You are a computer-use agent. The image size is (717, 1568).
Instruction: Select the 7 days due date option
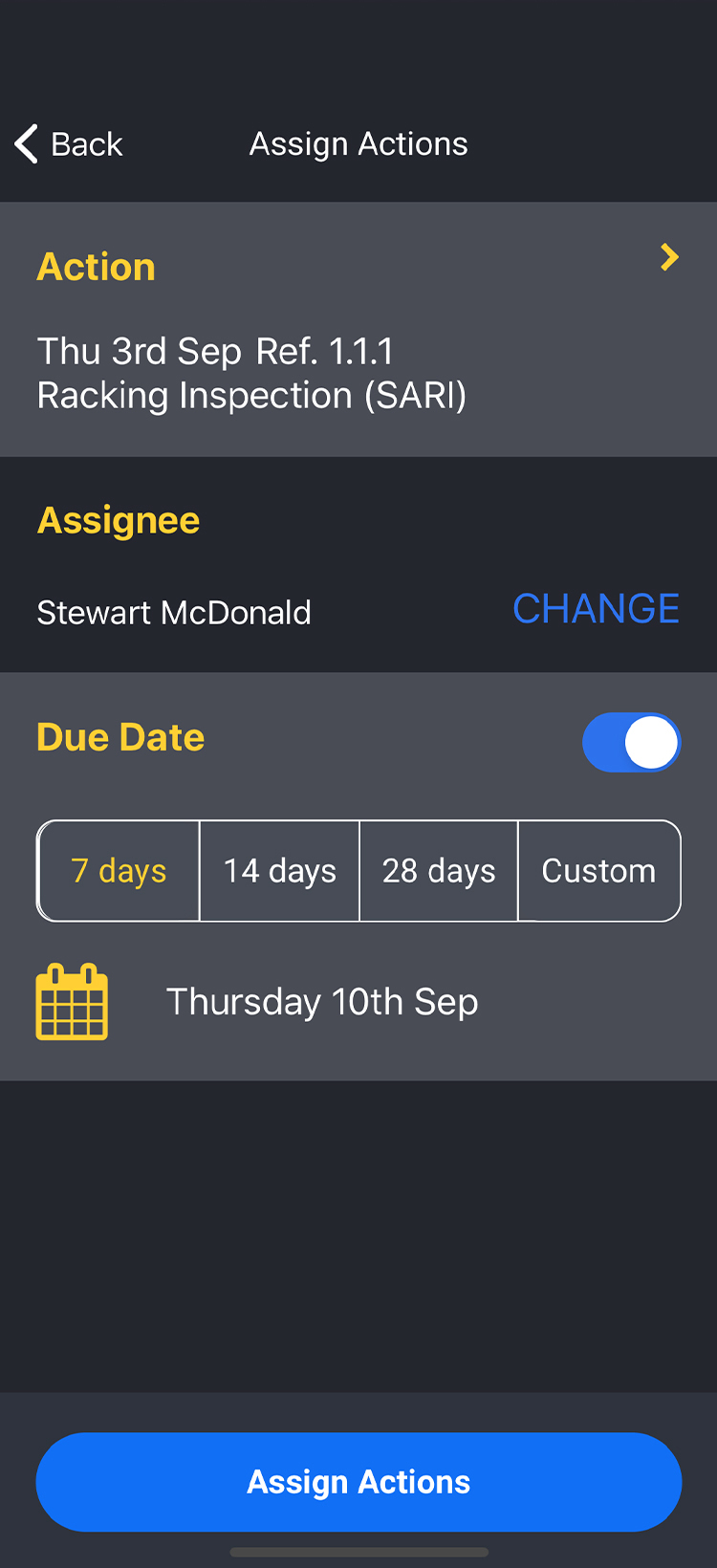click(119, 870)
